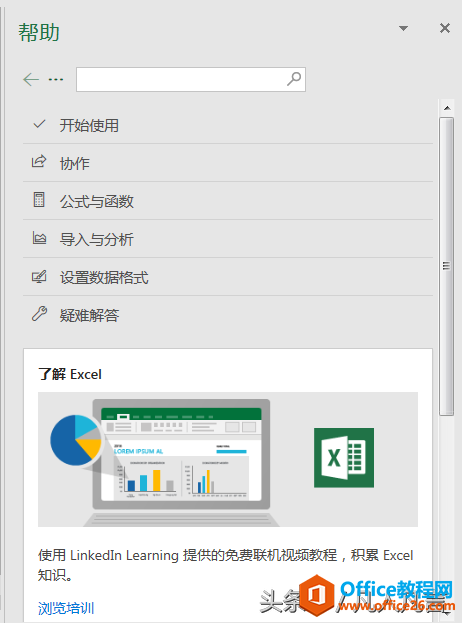
Task: Open the help pane options dropdown arrow
Action: click(x=403, y=28)
